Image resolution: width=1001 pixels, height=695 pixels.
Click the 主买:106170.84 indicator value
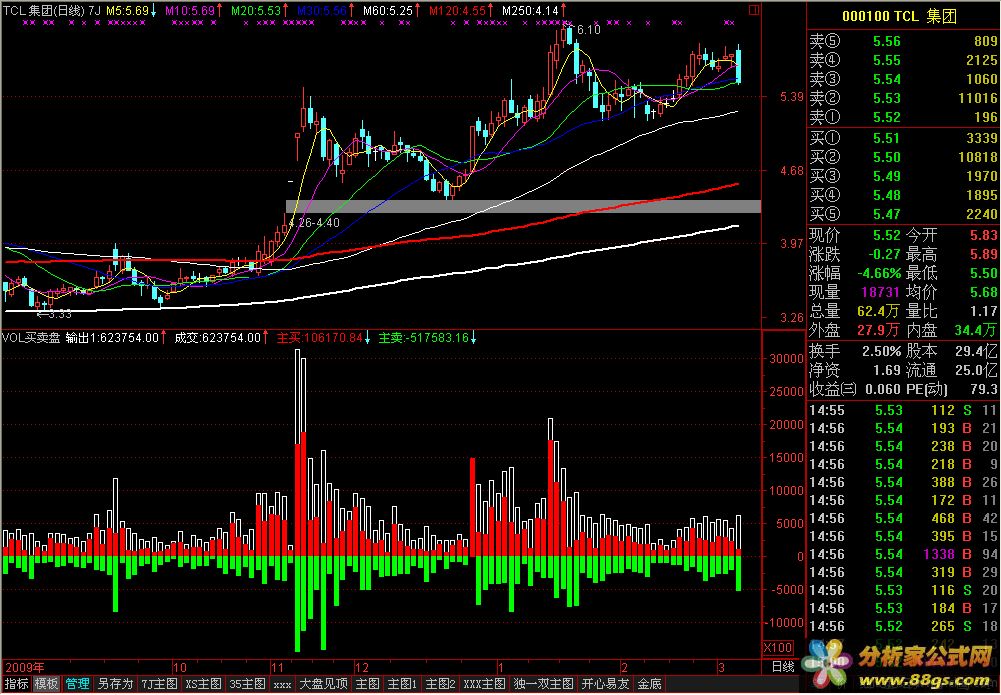[x=319, y=338]
